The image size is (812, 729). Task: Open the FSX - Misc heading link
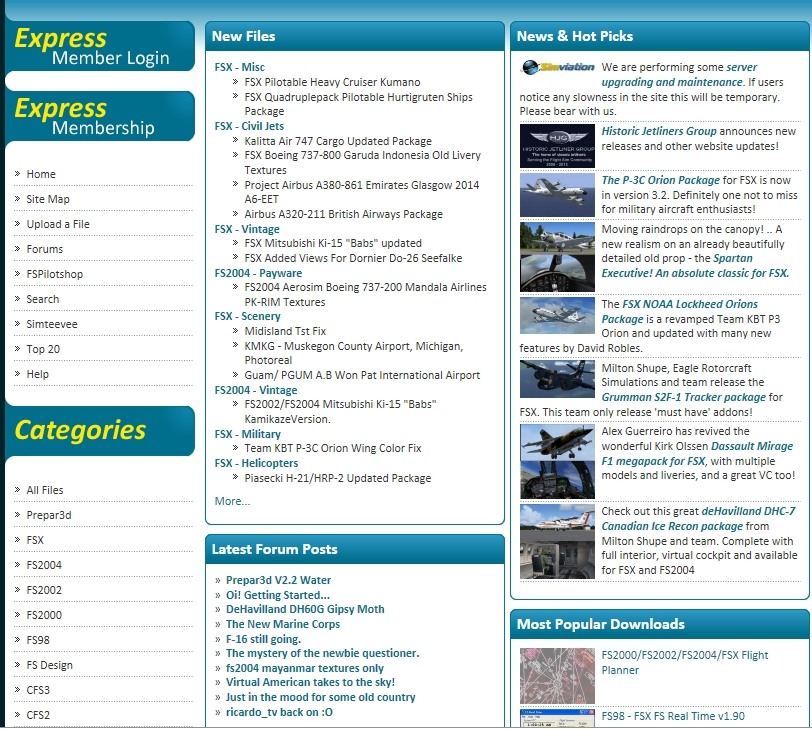click(240, 67)
